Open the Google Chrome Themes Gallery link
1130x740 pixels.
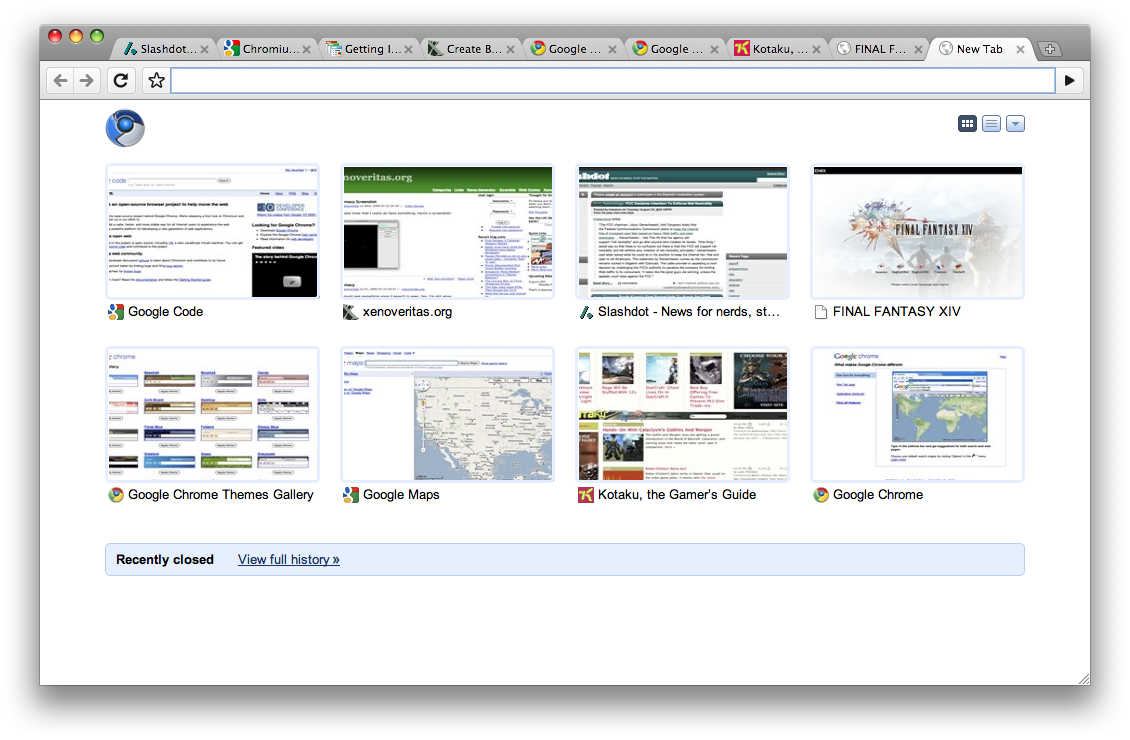(x=221, y=495)
